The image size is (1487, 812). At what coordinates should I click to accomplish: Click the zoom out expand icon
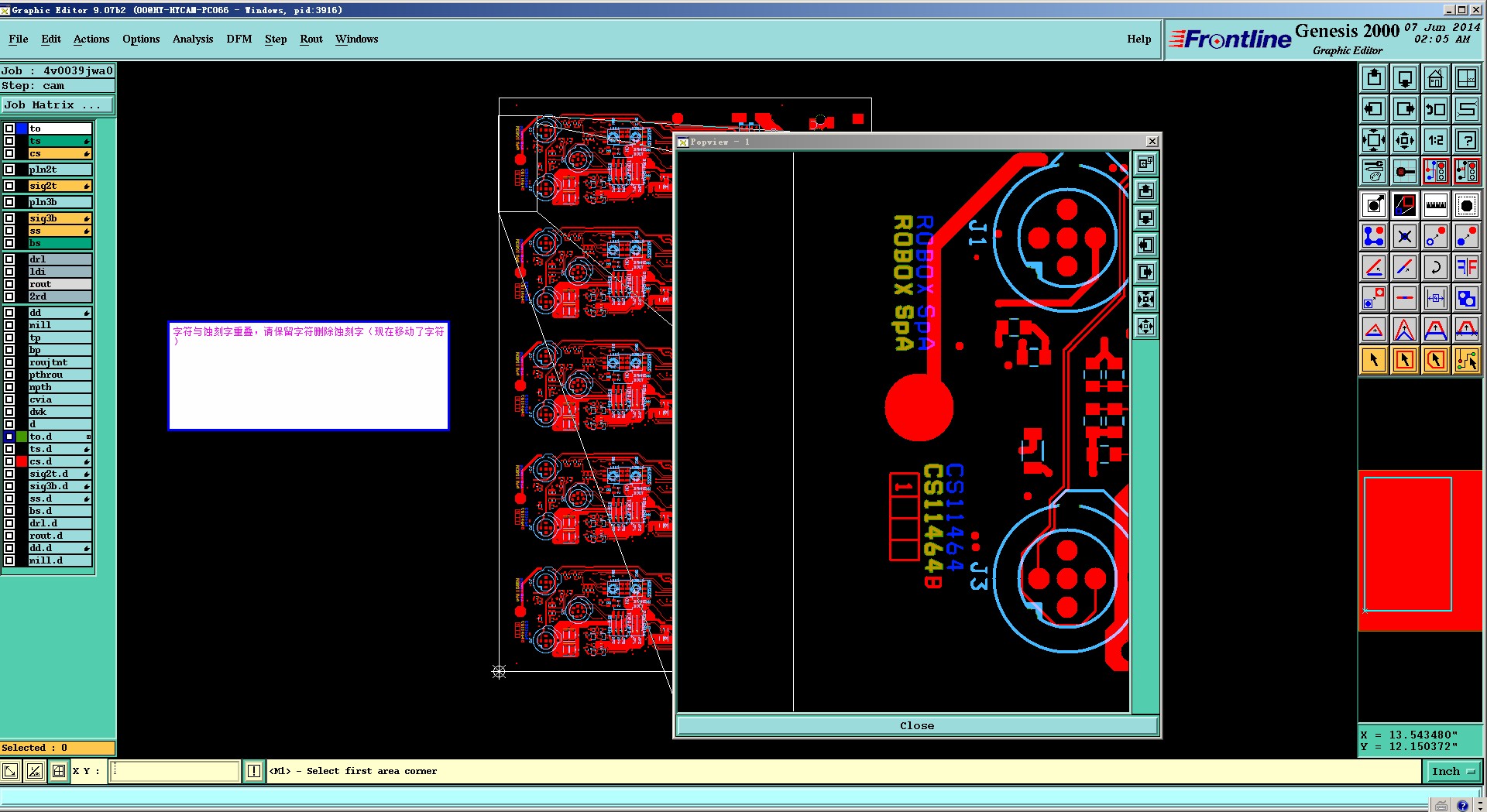tap(1374, 140)
